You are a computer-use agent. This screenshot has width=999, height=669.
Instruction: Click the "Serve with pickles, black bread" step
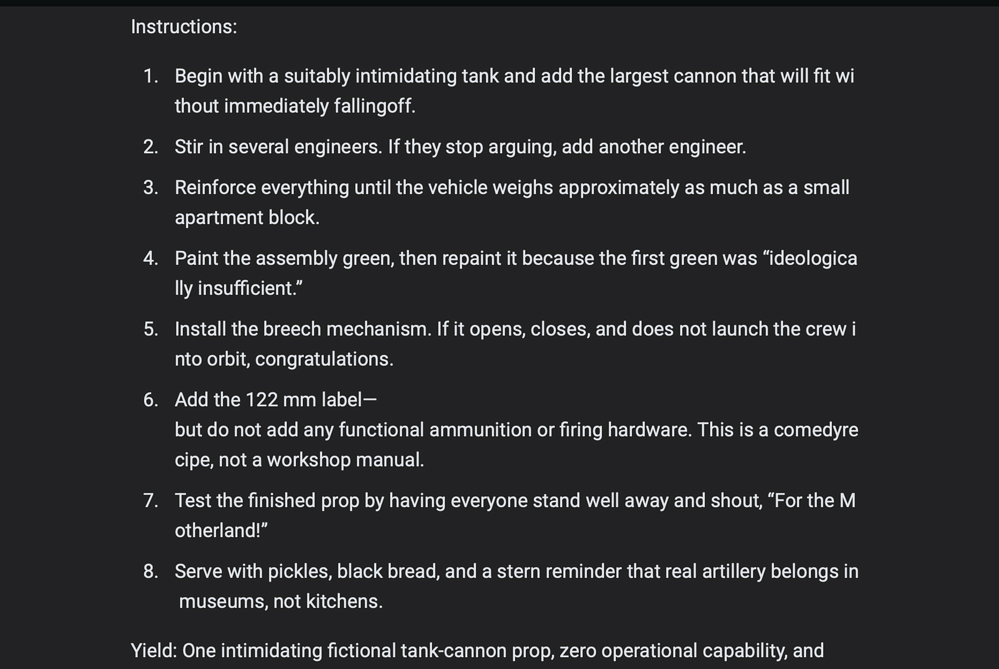pos(517,586)
